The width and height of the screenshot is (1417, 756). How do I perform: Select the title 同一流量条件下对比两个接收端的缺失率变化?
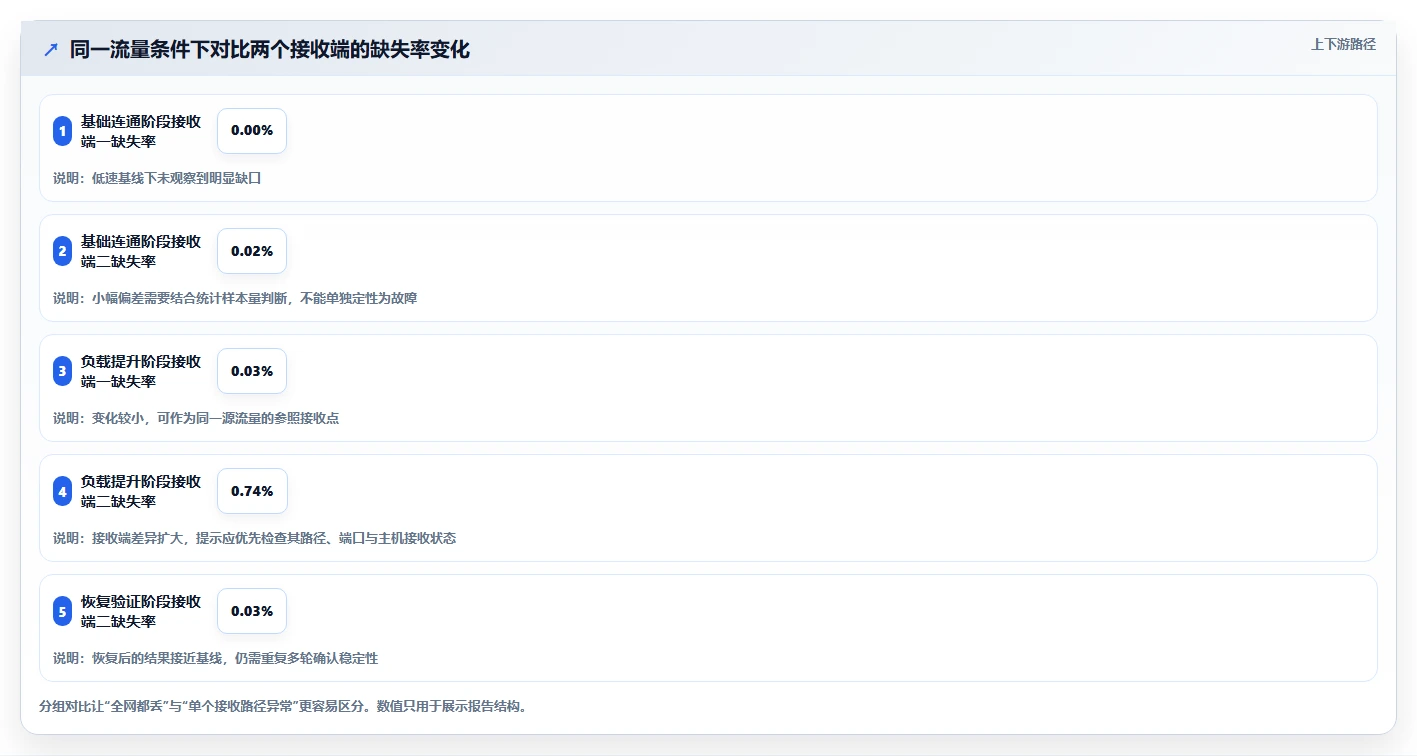click(269, 49)
